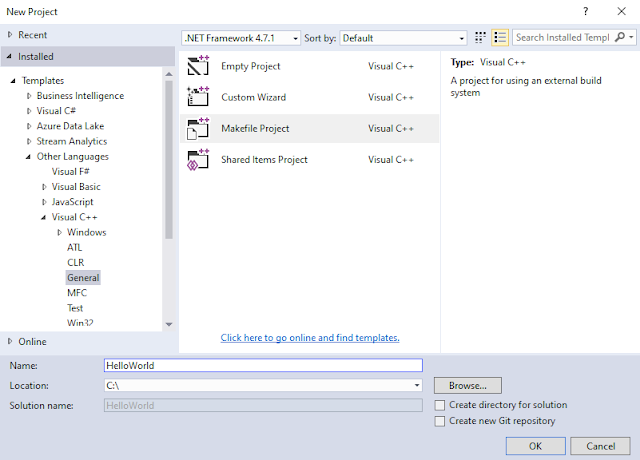The height and width of the screenshot is (460, 640).
Task: Select Stream Analytics templates label
Action: pyautogui.click(x=72, y=141)
